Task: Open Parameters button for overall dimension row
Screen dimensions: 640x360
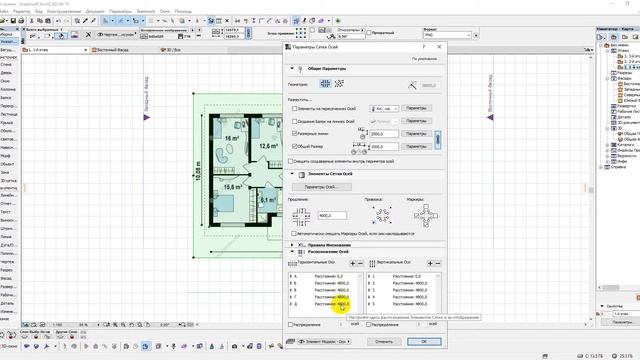Action: 416,146
